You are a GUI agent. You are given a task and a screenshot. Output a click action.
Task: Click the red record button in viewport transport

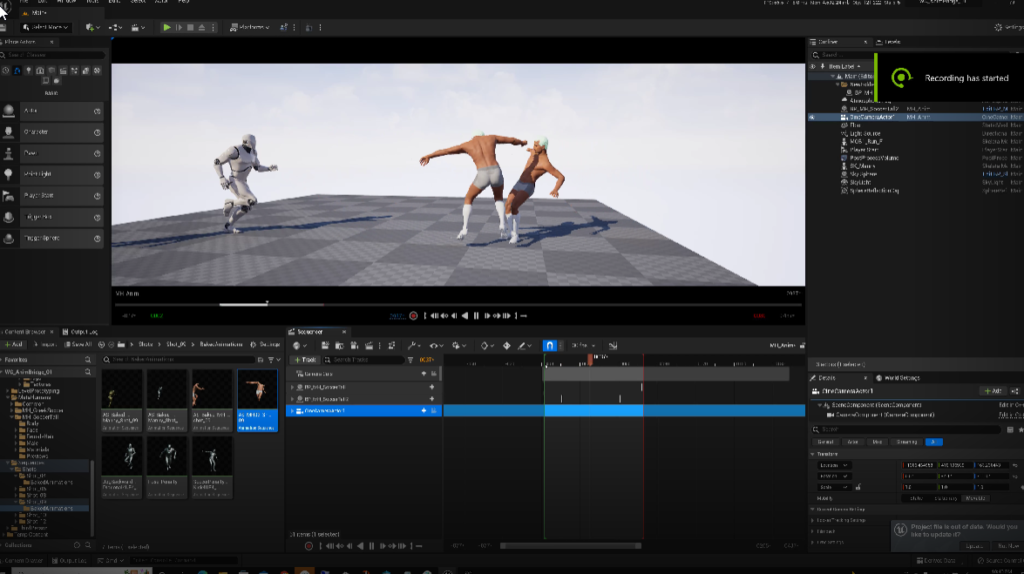point(412,316)
